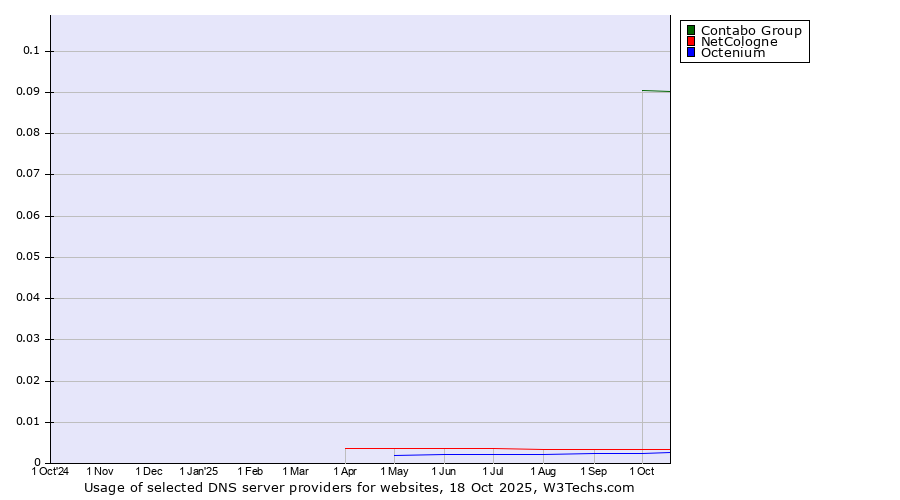900x500 pixels.
Task: Click the 1 May x-axis label
Action: tap(394, 471)
